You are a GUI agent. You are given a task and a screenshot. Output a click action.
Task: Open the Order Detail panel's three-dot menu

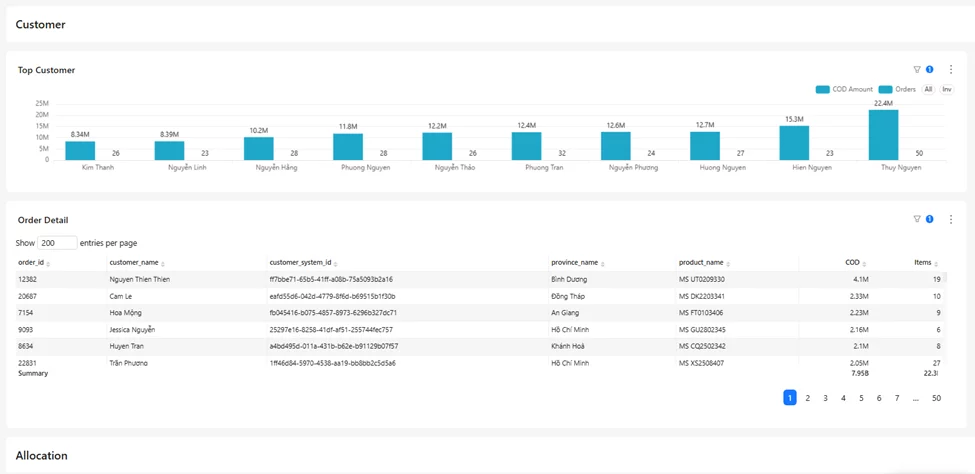coord(951,219)
